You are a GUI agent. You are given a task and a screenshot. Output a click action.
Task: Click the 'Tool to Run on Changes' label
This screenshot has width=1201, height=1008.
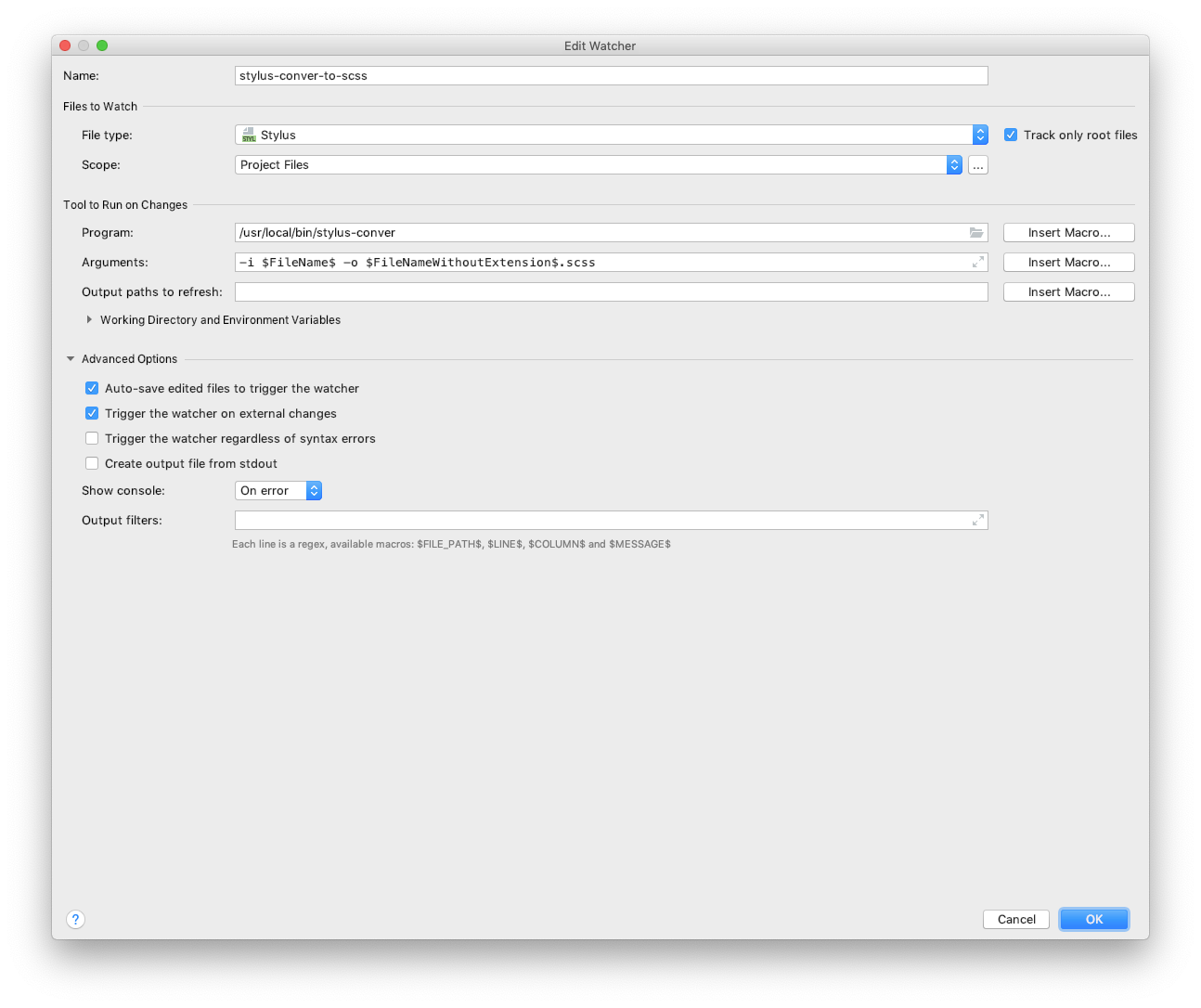[x=125, y=205]
